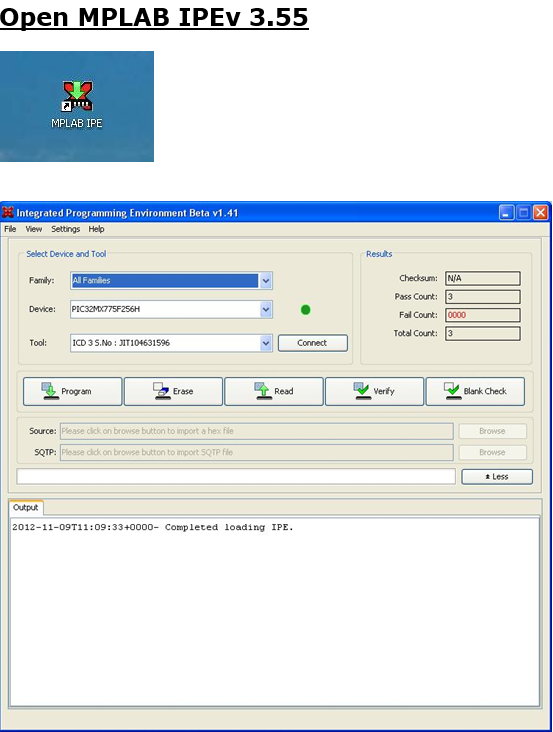Open the MPLAB IPE desktop shortcut icon
Viewport: 553px width, 732px height.
click(x=77, y=97)
